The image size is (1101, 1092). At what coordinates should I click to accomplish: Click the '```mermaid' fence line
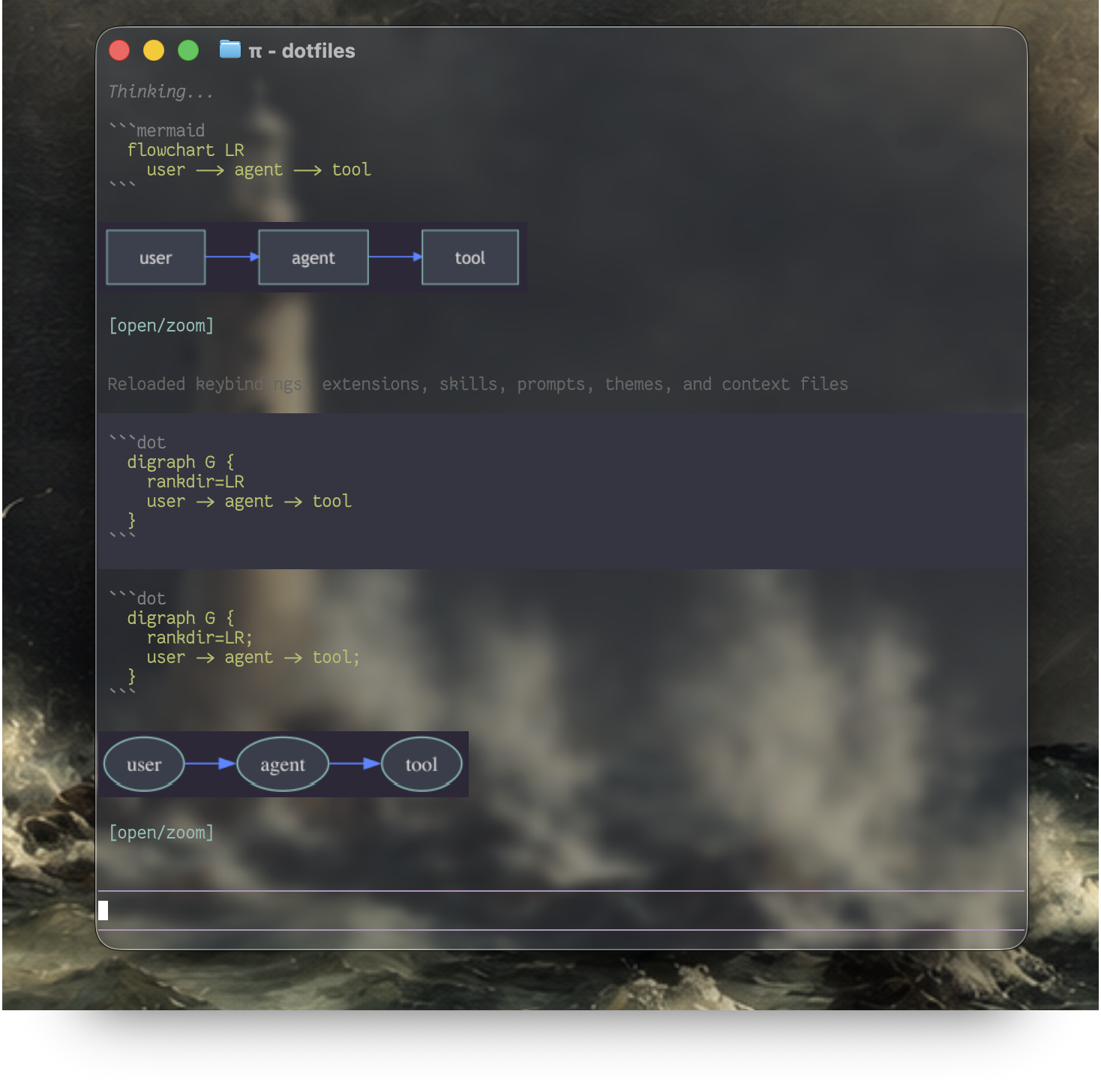pyautogui.click(x=157, y=130)
